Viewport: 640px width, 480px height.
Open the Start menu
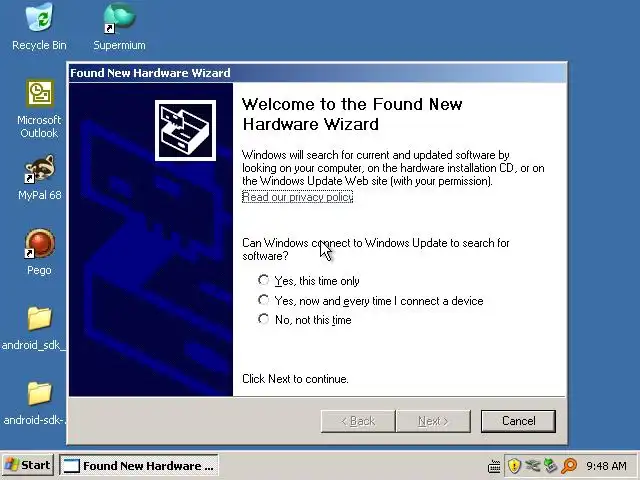coord(28,465)
